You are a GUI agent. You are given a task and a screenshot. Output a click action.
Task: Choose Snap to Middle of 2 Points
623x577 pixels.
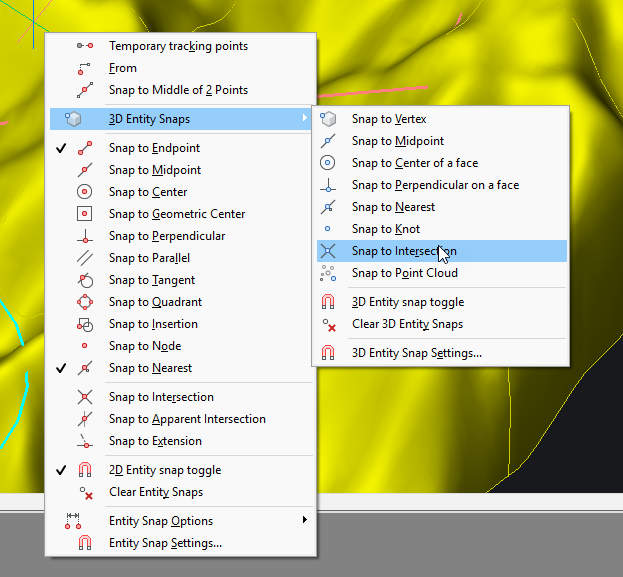tap(178, 90)
